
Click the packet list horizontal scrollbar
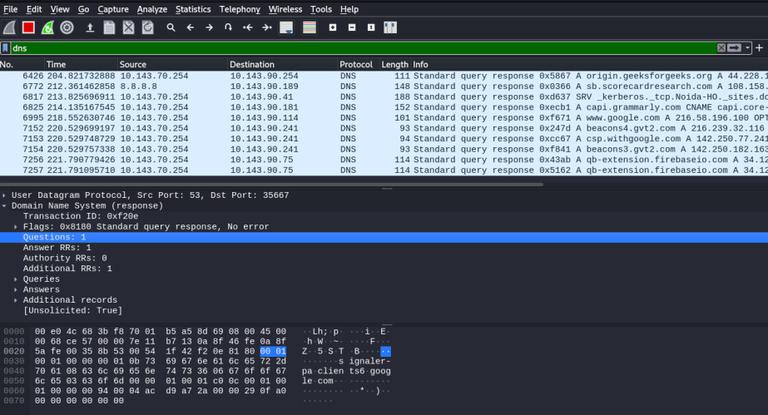coord(272,185)
